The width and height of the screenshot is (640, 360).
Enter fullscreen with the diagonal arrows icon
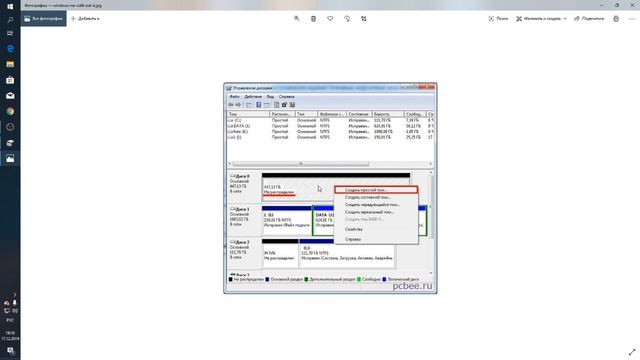[x=632, y=352]
